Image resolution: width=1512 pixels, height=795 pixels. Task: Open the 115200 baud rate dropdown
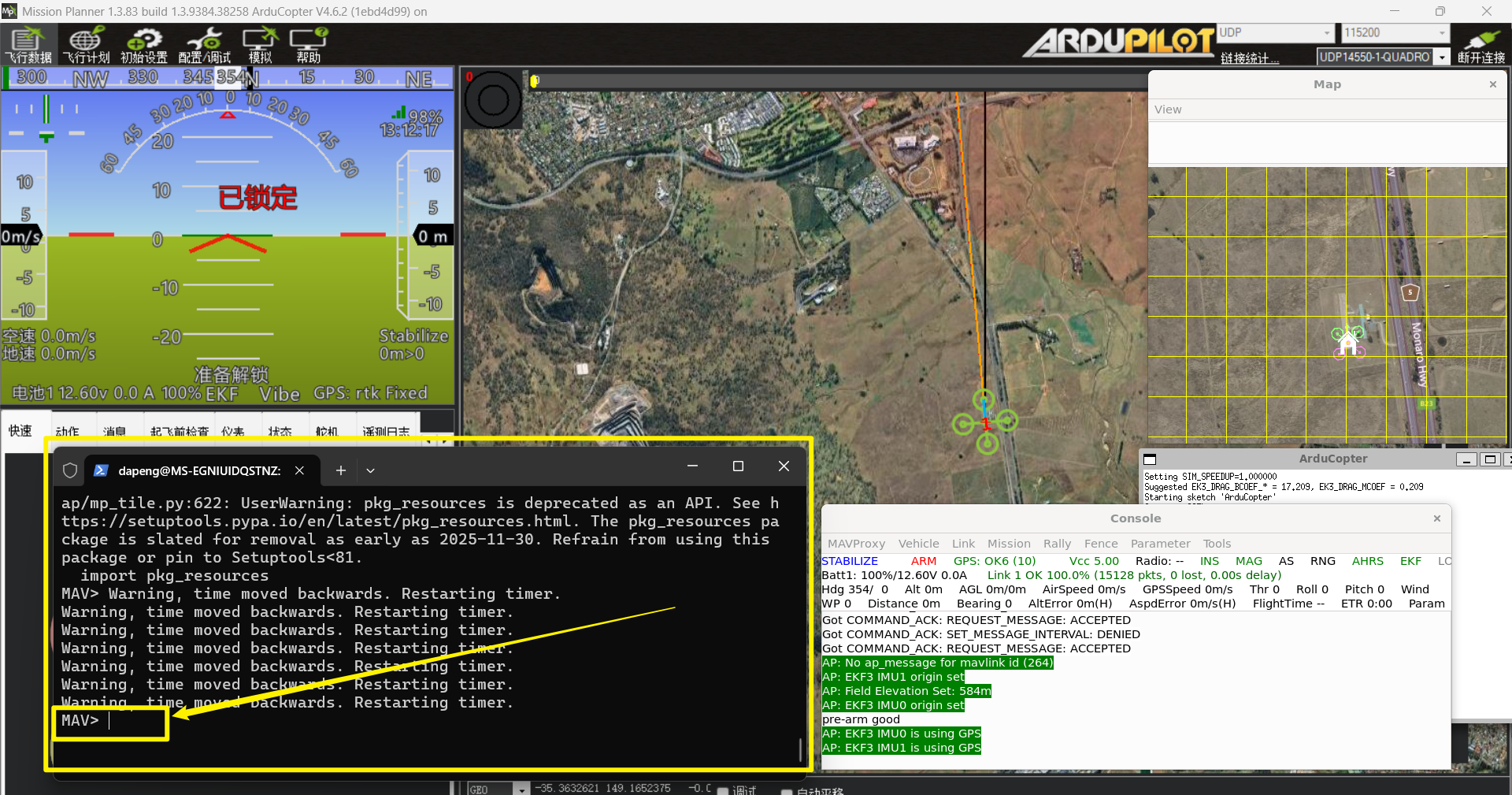click(x=1442, y=33)
